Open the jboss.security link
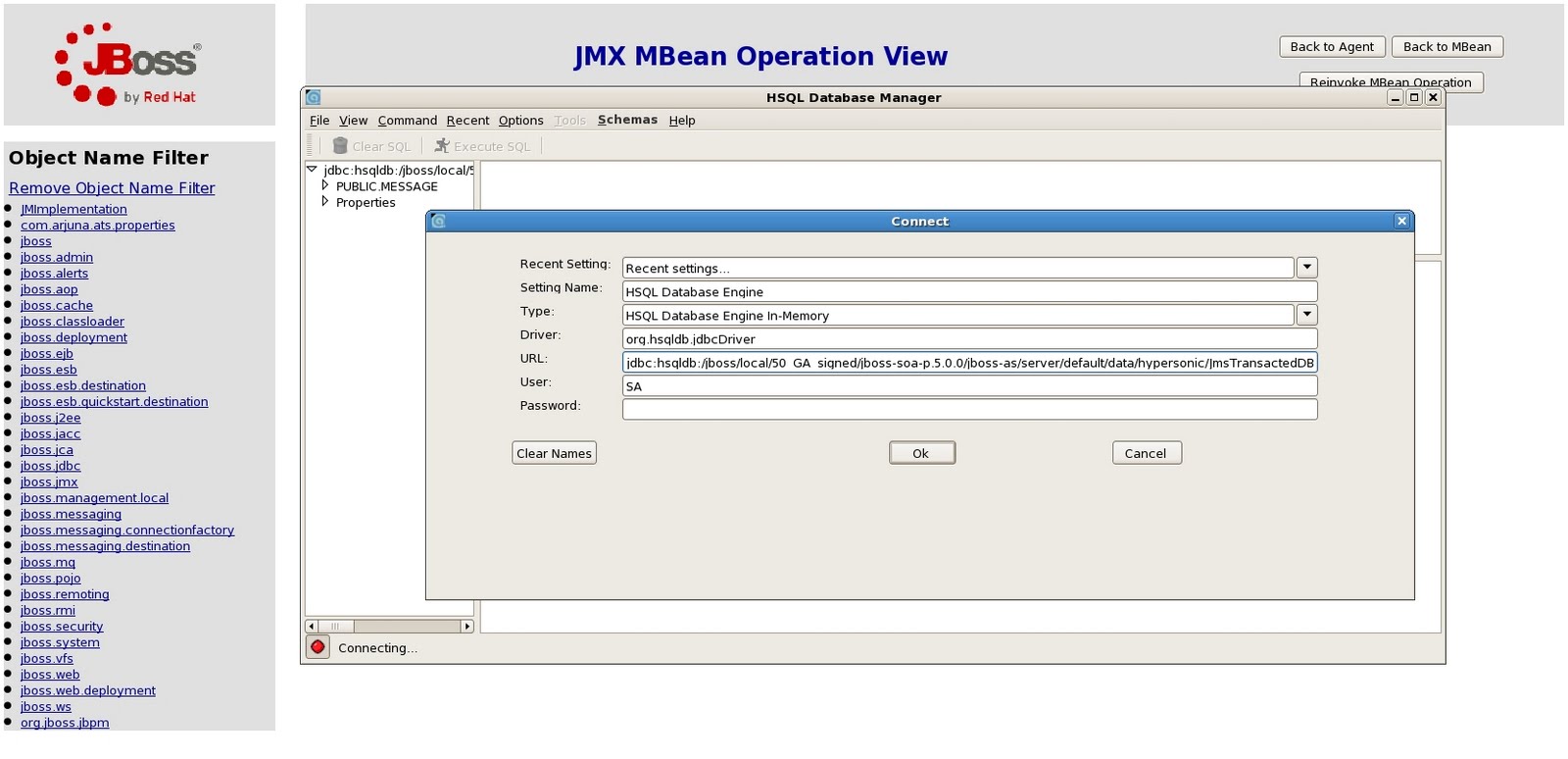Viewport: 1568px width, 759px height. point(62,626)
